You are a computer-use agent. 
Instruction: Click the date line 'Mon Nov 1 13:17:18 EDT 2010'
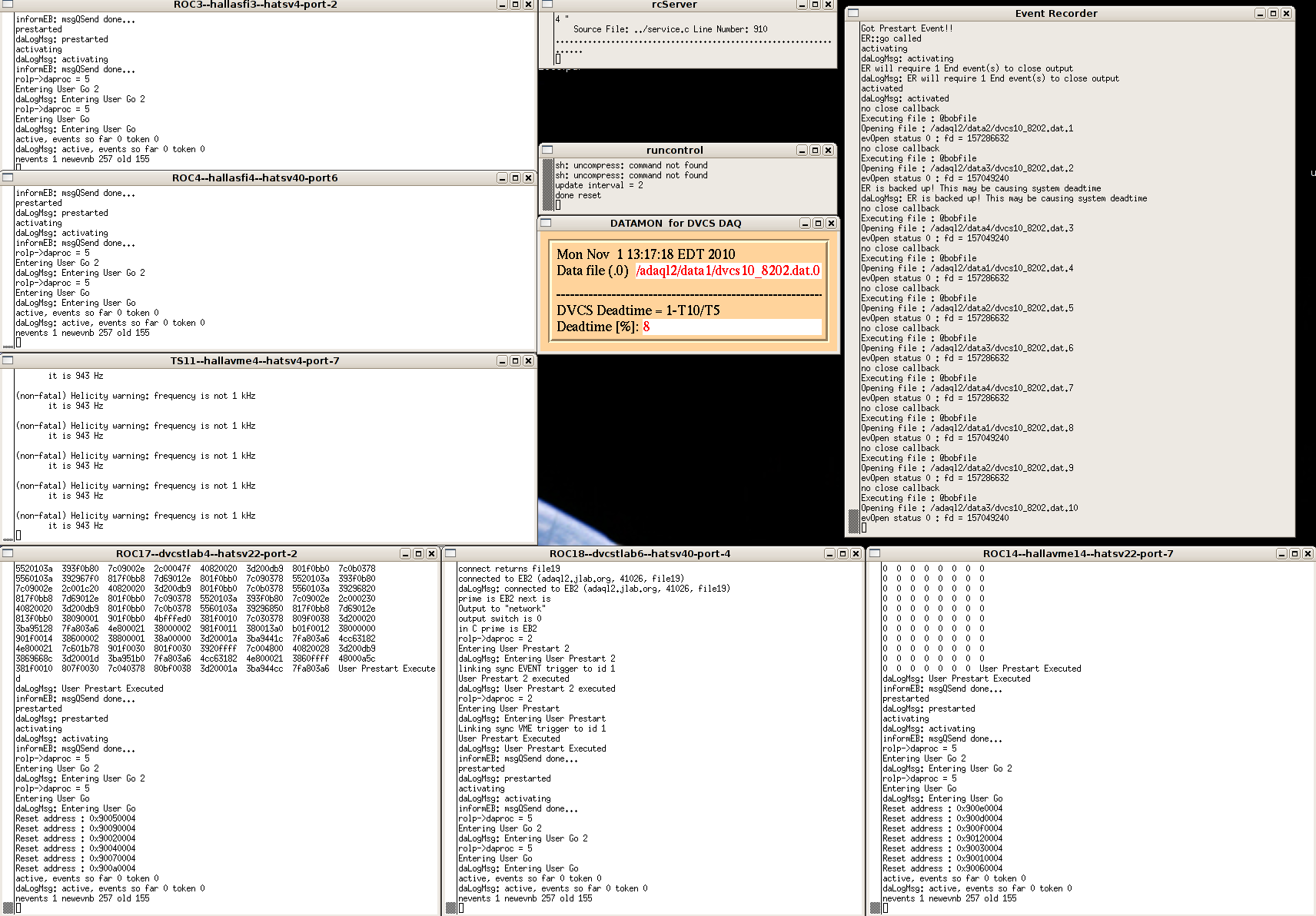point(646,254)
